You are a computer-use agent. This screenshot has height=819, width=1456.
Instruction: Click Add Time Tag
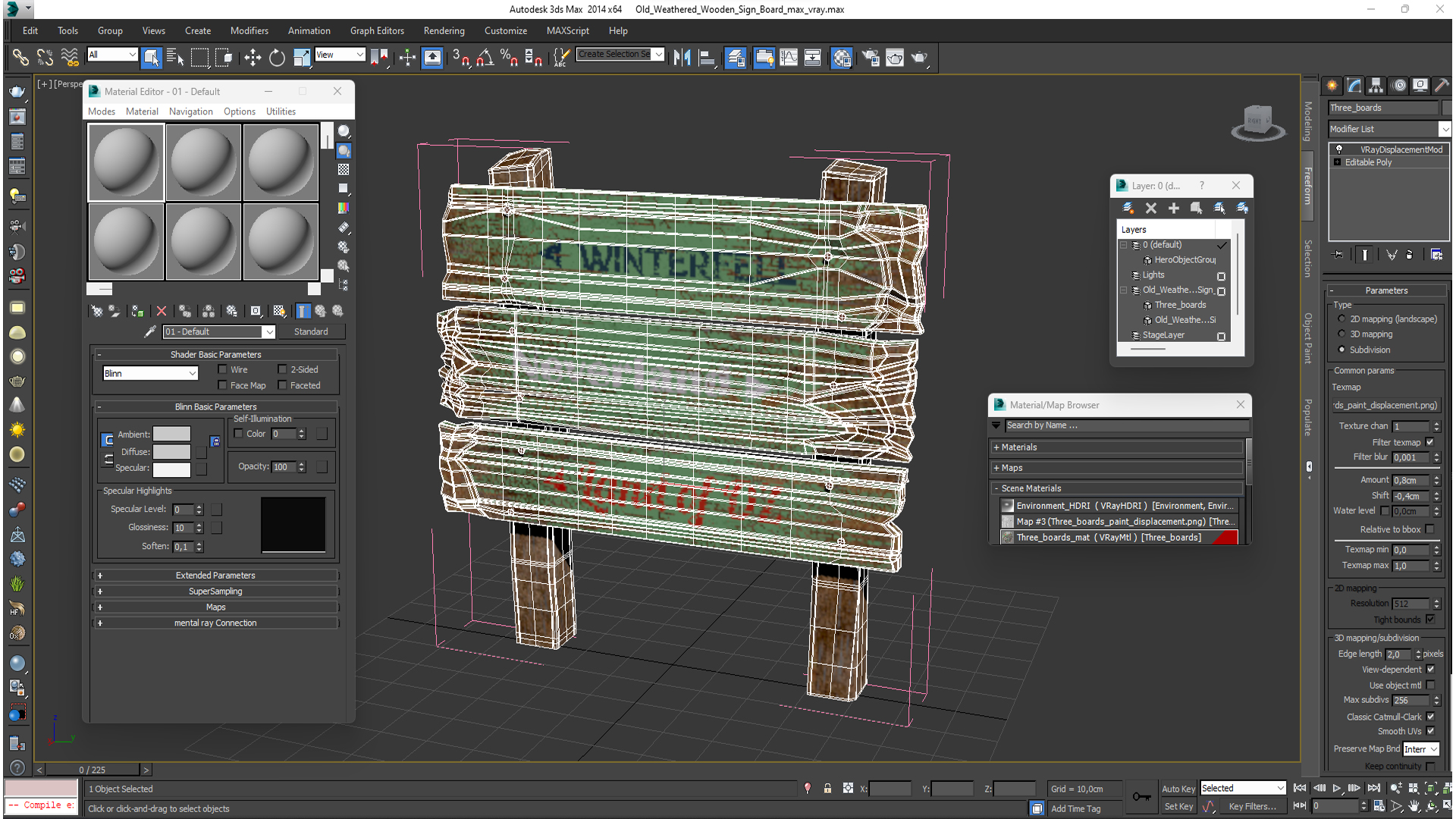point(1075,809)
